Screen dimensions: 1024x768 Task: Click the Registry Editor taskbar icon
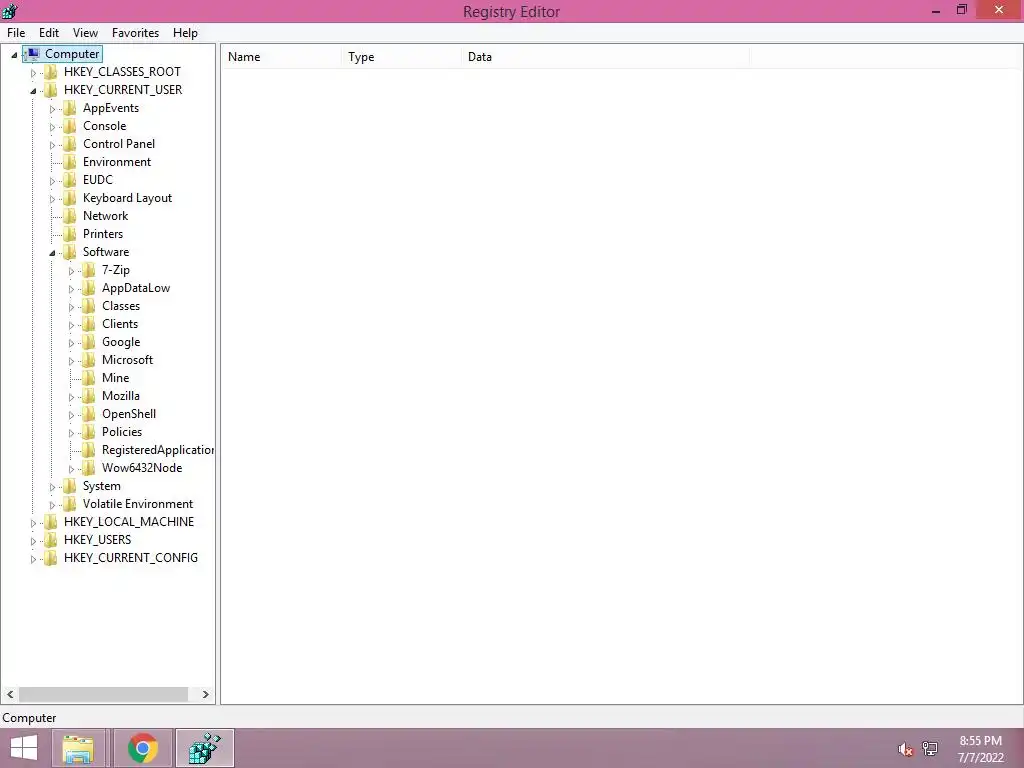[x=205, y=748]
